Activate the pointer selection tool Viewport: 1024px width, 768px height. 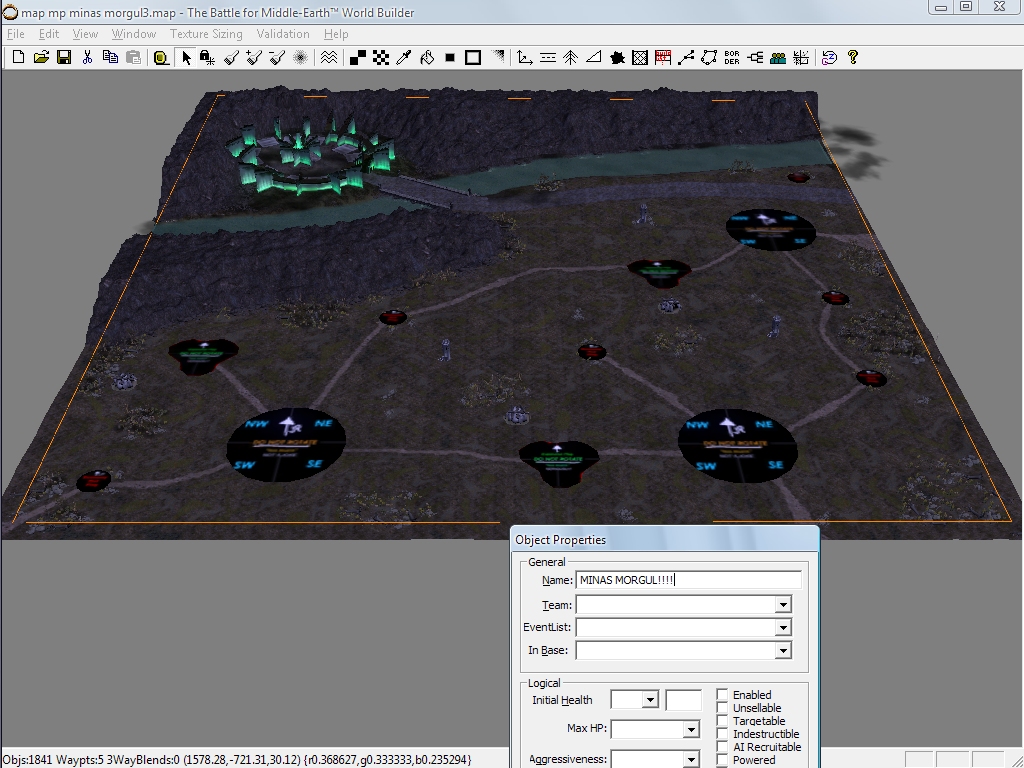coord(186,57)
